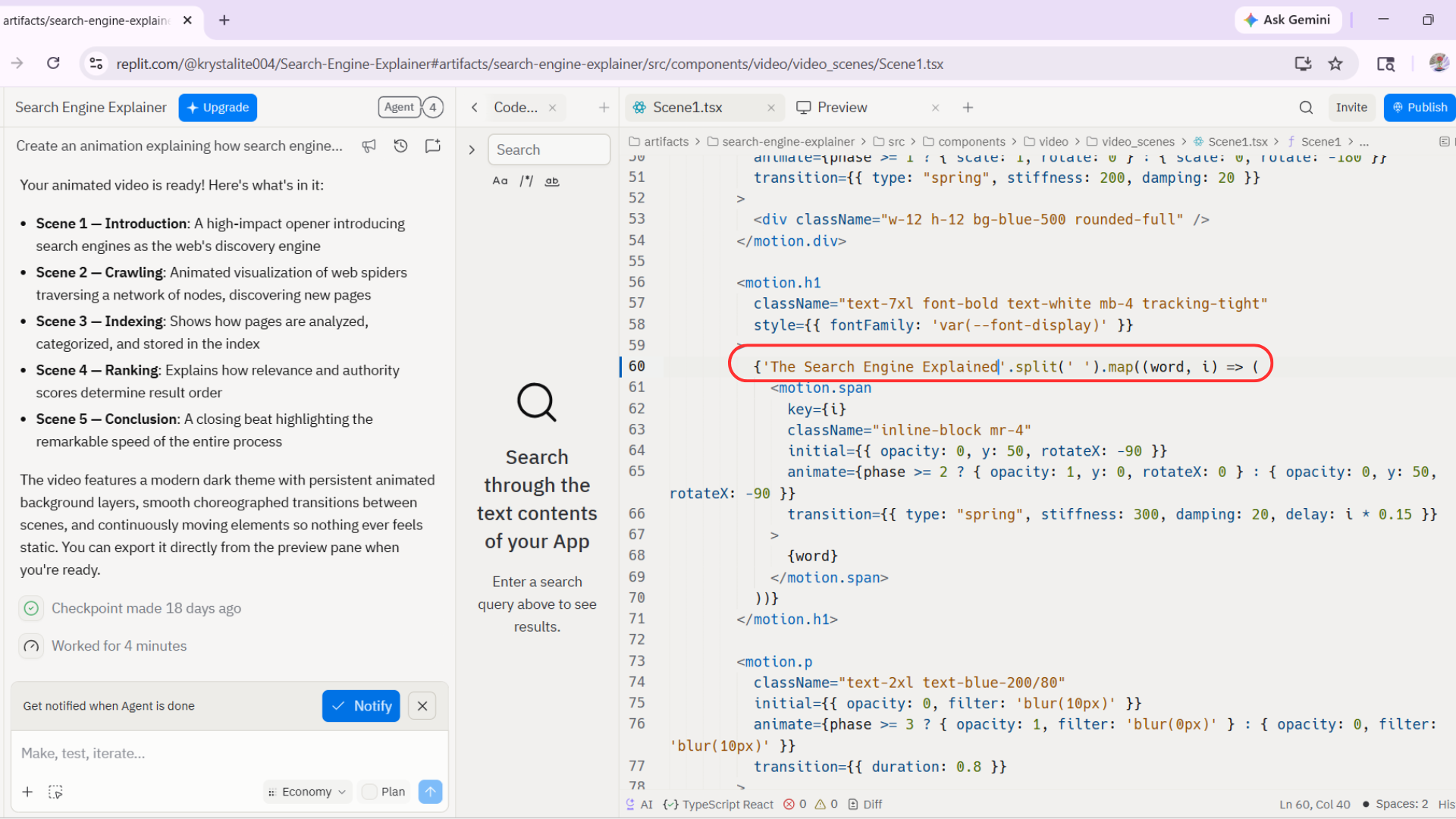Viewport: 1456px width, 819px height.
Task: Toggle Match Case in the search panel
Action: pyautogui.click(x=500, y=181)
